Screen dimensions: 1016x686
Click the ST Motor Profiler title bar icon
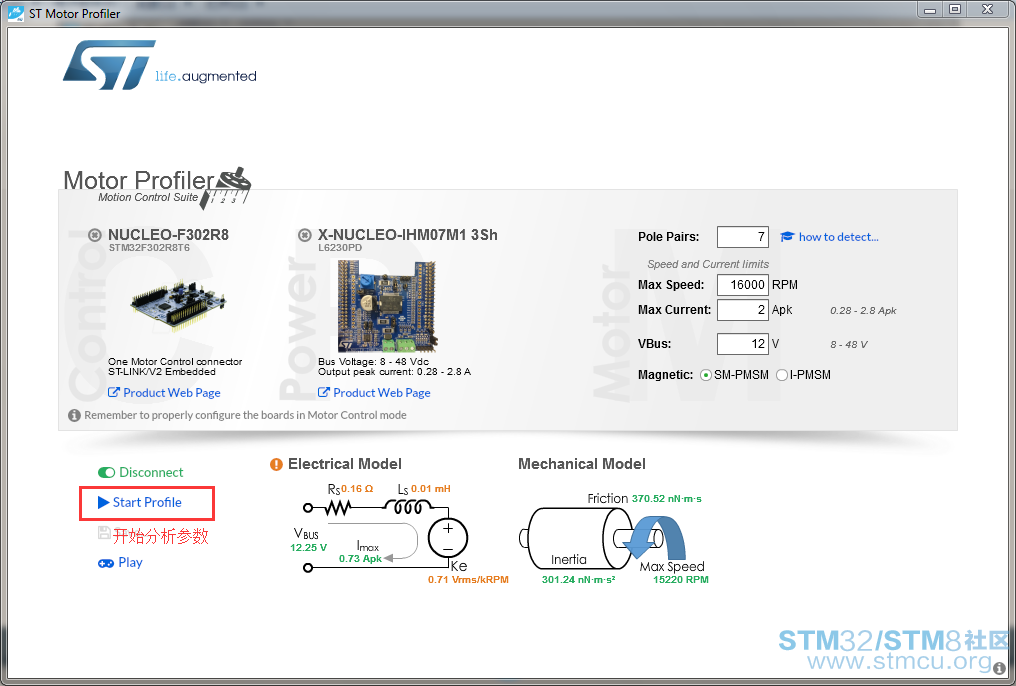point(16,13)
